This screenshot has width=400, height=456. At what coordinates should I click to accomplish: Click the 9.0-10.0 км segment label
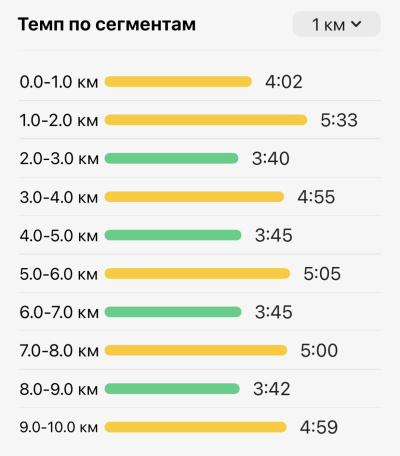coord(59,427)
